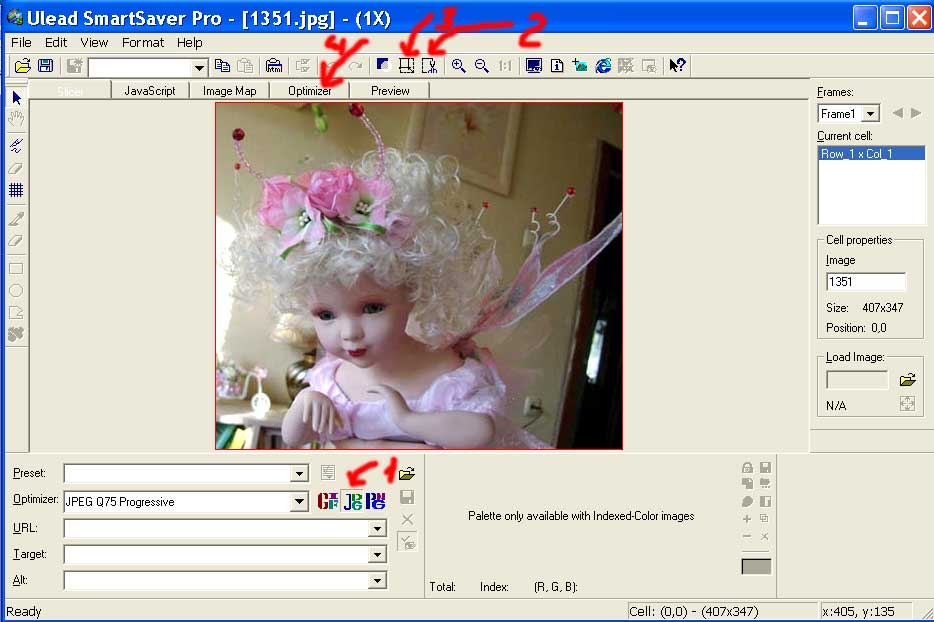Select the grid slicing tool

[16, 190]
